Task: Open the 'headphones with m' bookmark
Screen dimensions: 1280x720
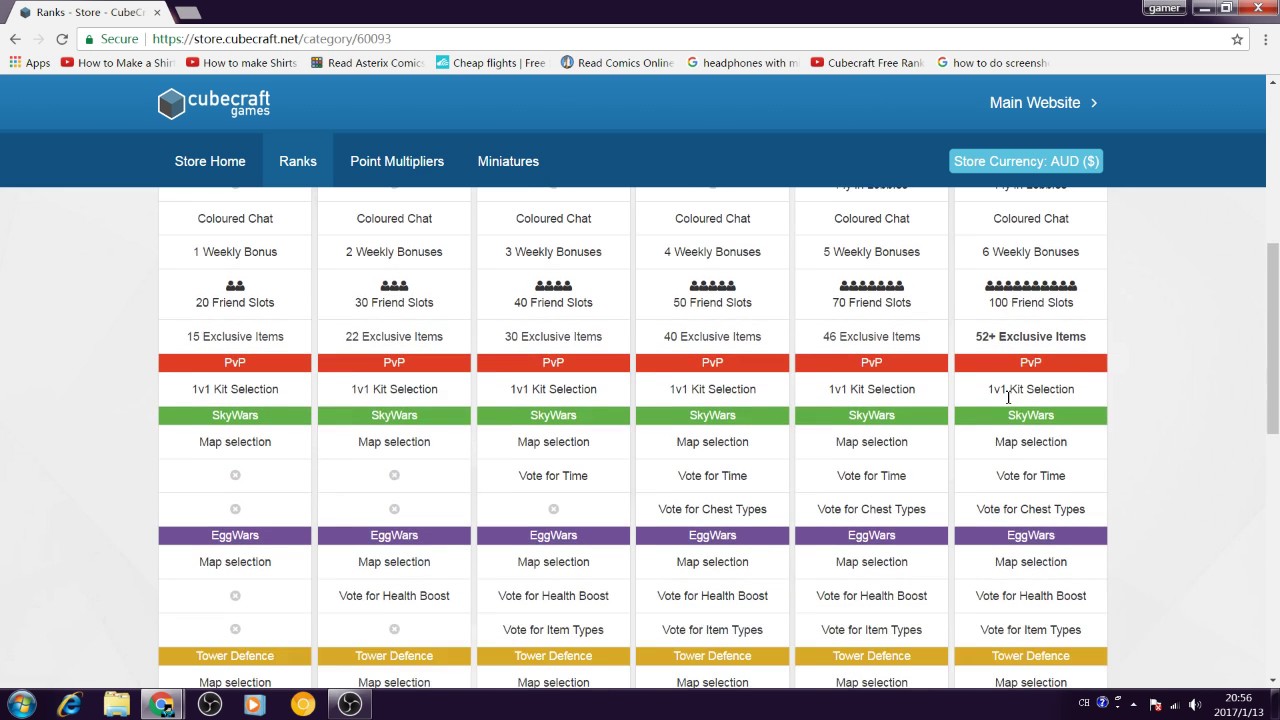Action: (743, 62)
